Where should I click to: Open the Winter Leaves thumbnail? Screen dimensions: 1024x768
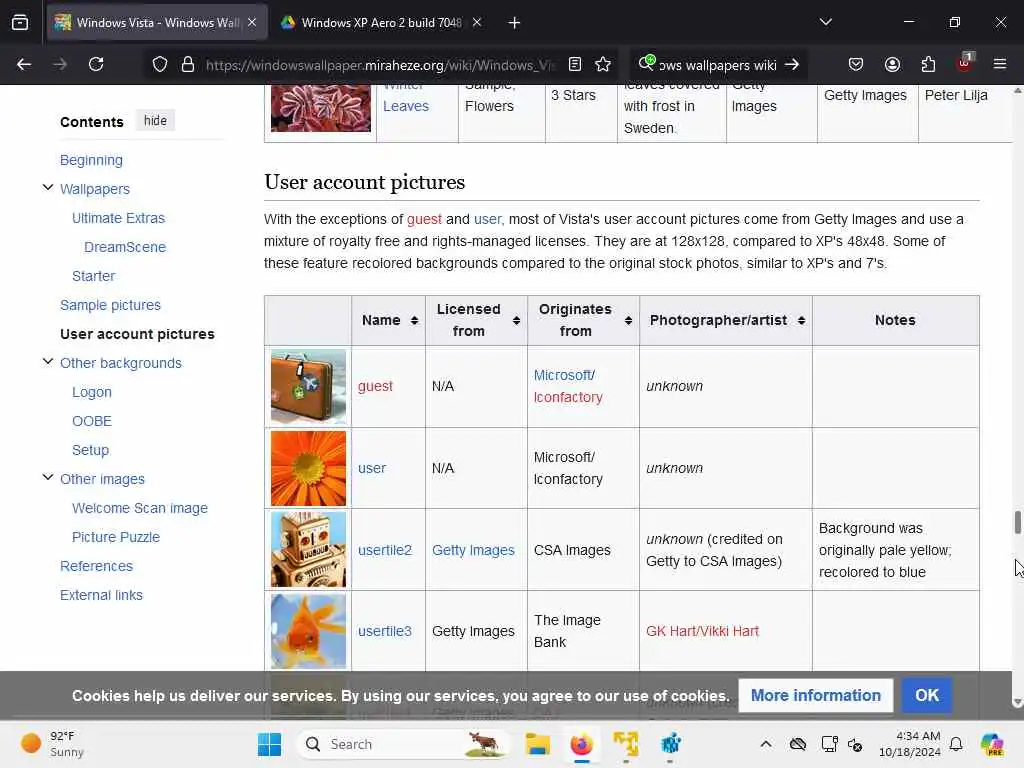[x=321, y=108]
